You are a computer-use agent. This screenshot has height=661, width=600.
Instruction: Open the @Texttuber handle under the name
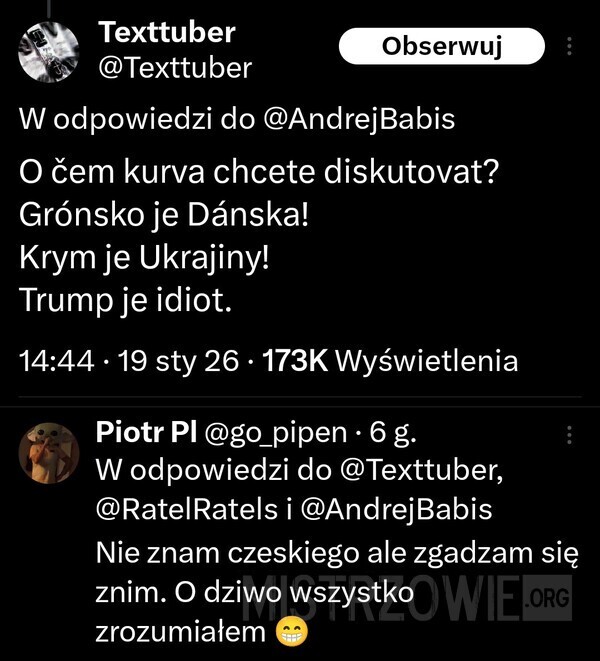coord(175,68)
